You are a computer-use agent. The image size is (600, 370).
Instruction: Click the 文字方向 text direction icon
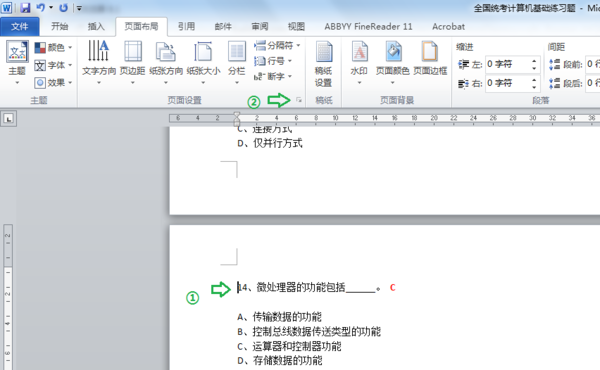point(99,51)
